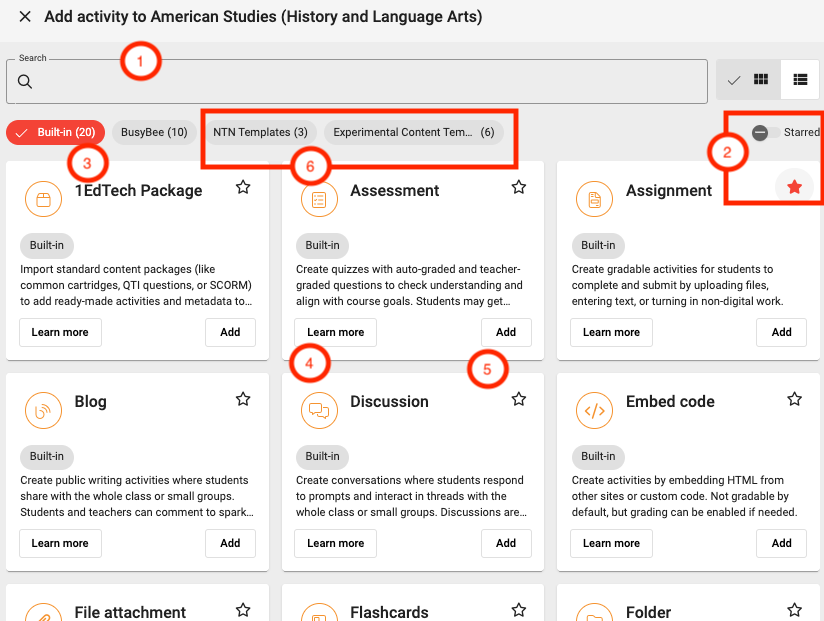The height and width of the screenshot is (621, 824).
Task: Star the Blog activity
Action: click(x=243, y=399)
